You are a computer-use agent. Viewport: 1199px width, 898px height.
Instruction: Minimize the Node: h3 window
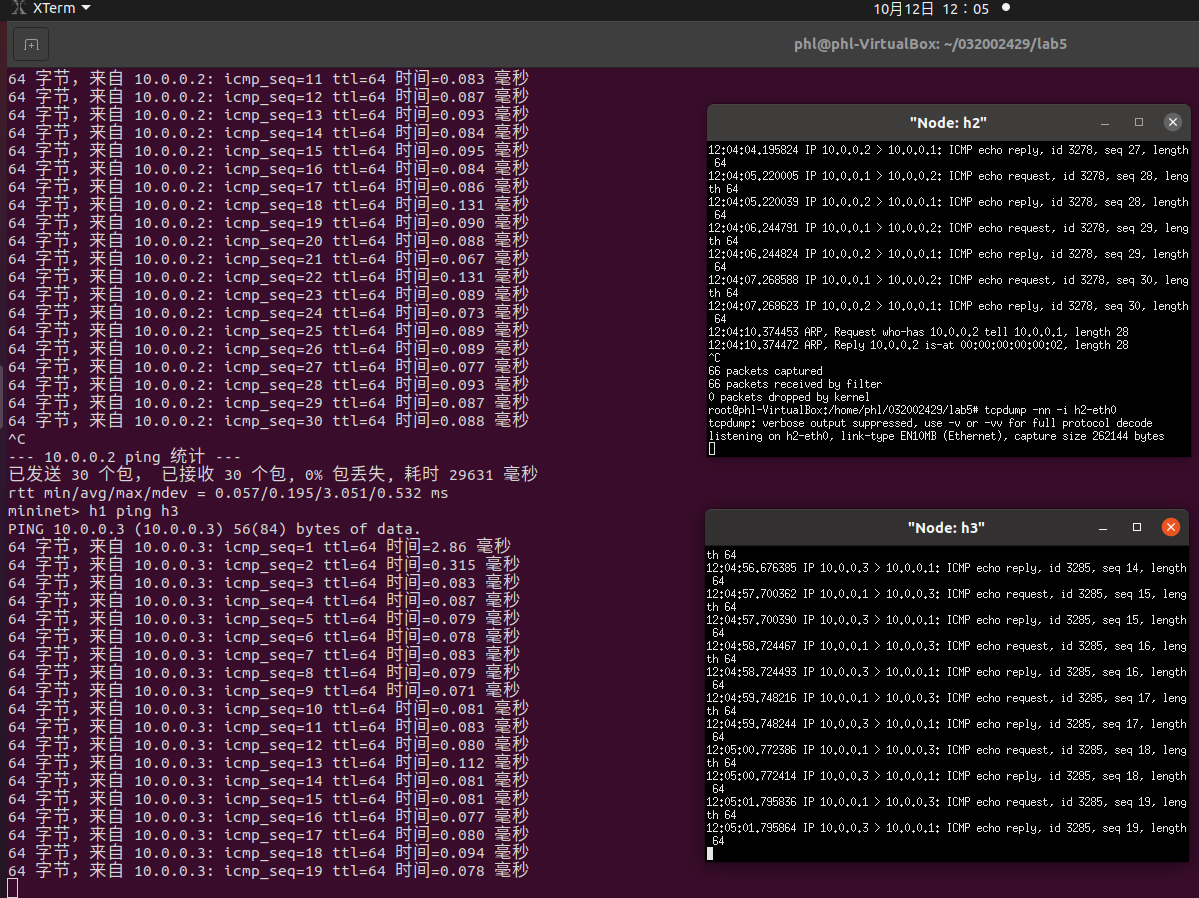[x=1103, y=528]
